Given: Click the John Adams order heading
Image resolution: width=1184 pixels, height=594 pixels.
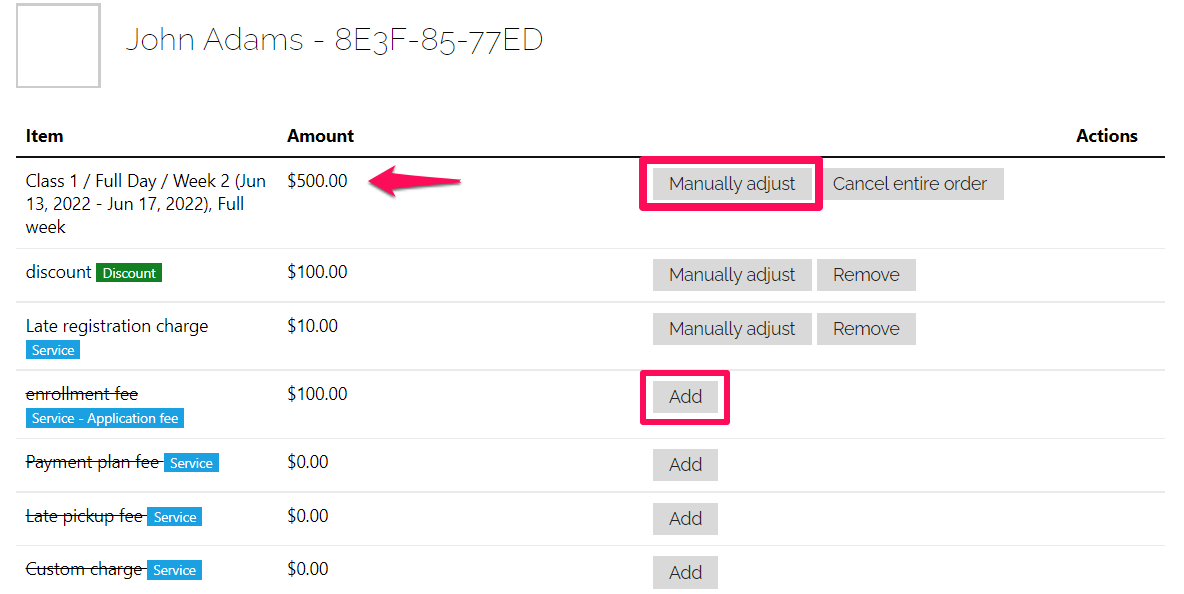Looking at the screenshot, I should pyautogui.click(x=334, y=40).
